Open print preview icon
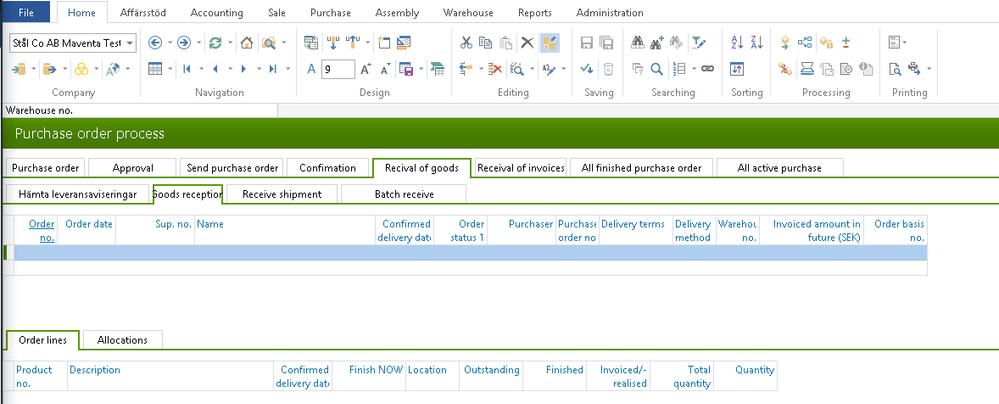The image size is (999, 404). pos(895,69)
